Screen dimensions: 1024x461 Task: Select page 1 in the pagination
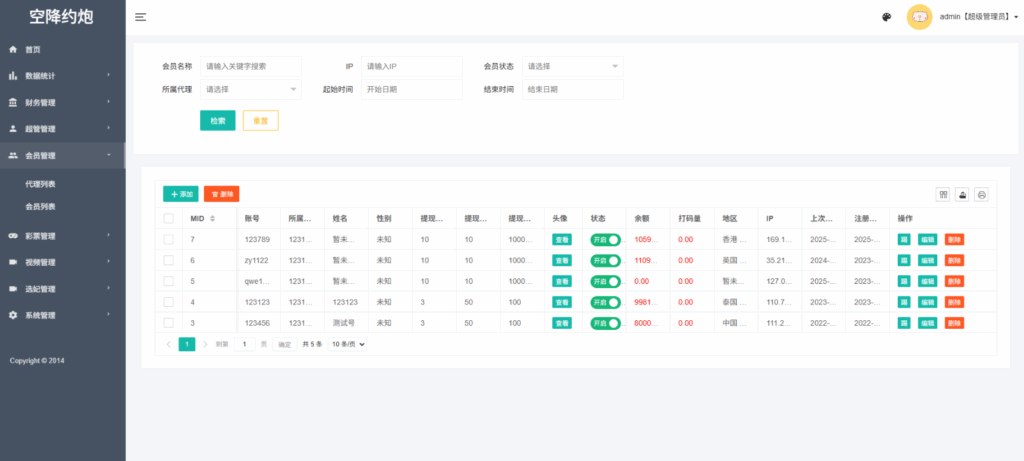187,344
